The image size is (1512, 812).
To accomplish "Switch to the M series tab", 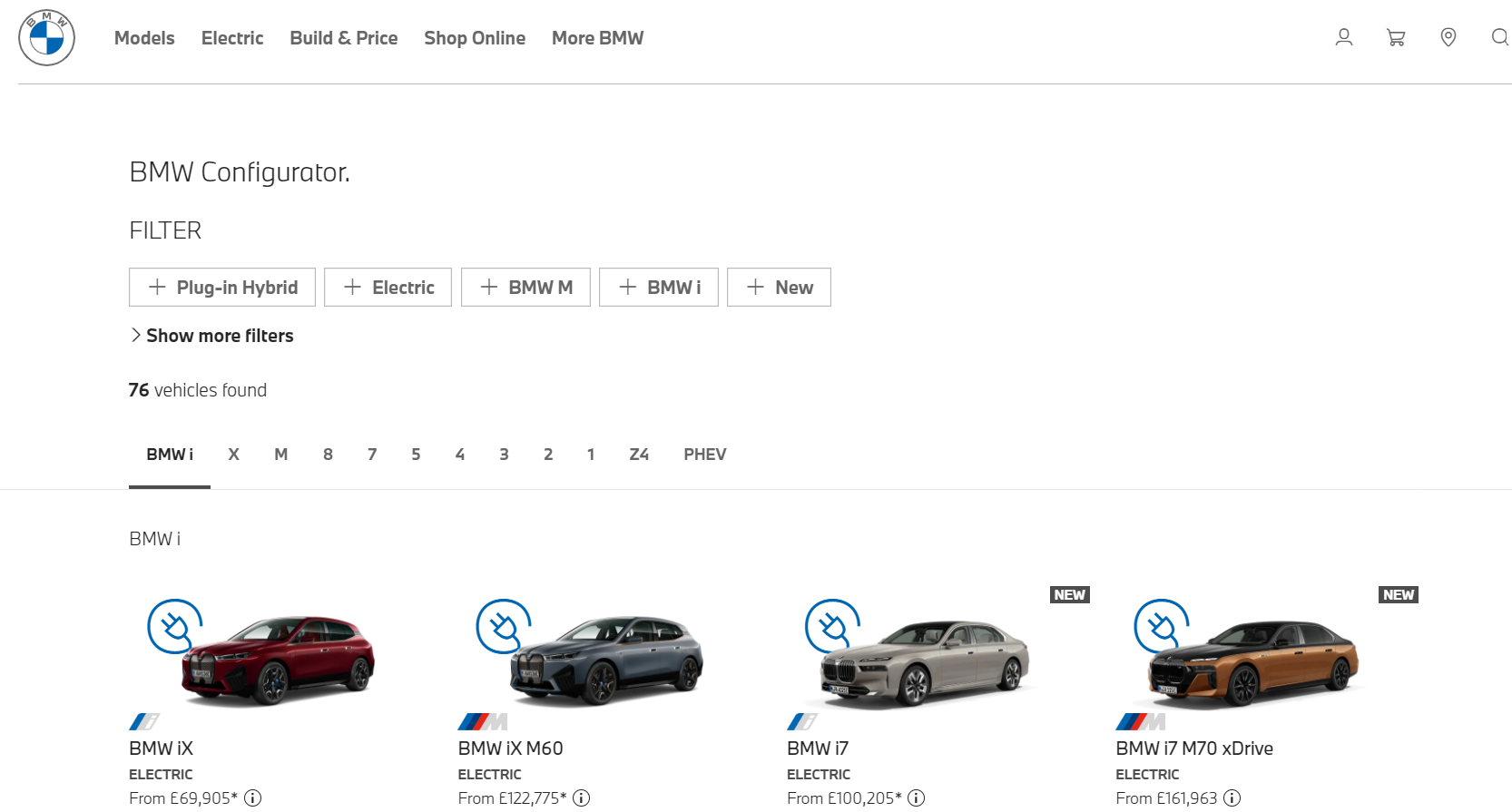I will (x=281, y=455).
